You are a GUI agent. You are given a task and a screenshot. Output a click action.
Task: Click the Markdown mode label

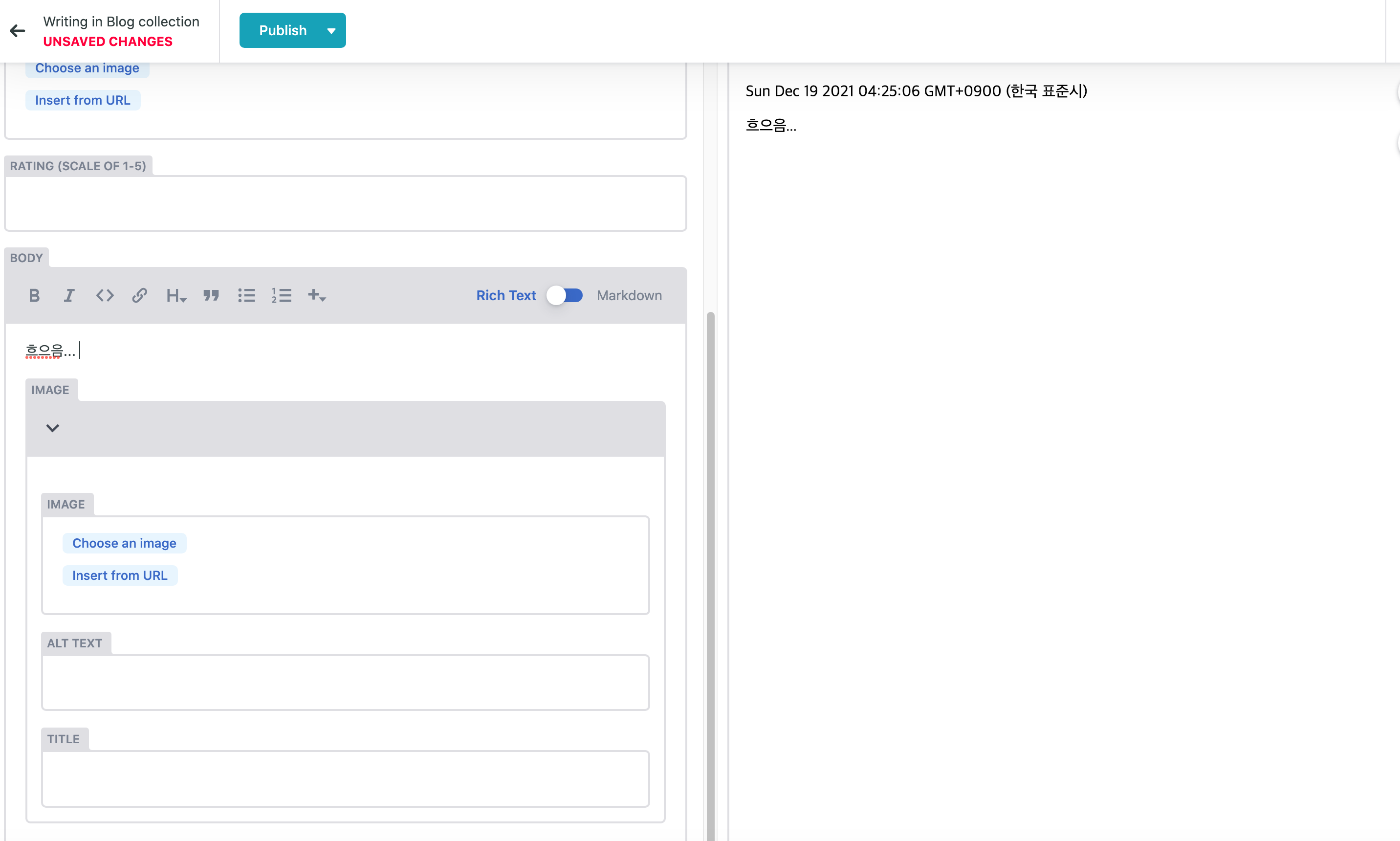(x=629, y=295)
